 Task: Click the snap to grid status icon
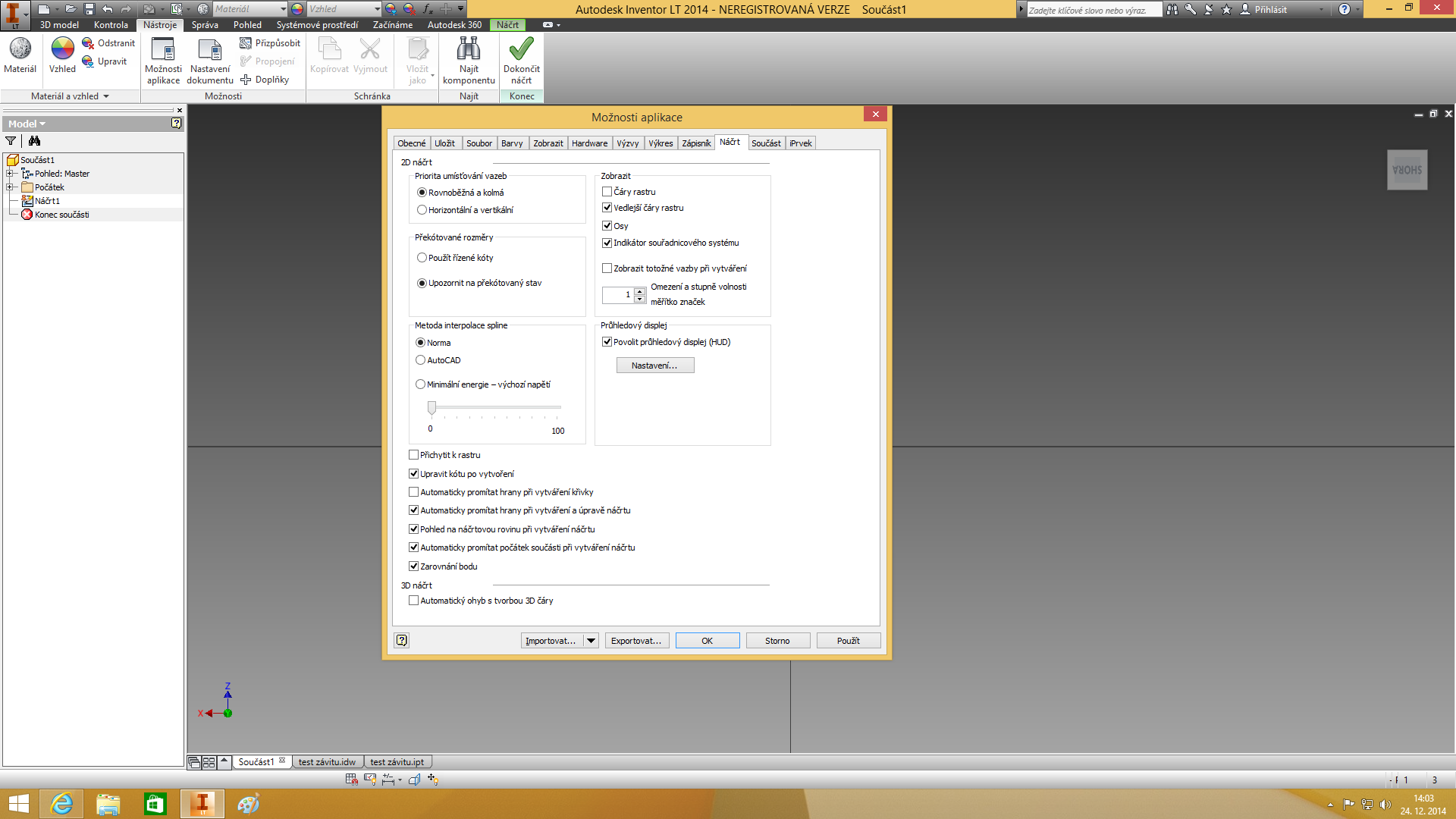(x=351, y=780)
